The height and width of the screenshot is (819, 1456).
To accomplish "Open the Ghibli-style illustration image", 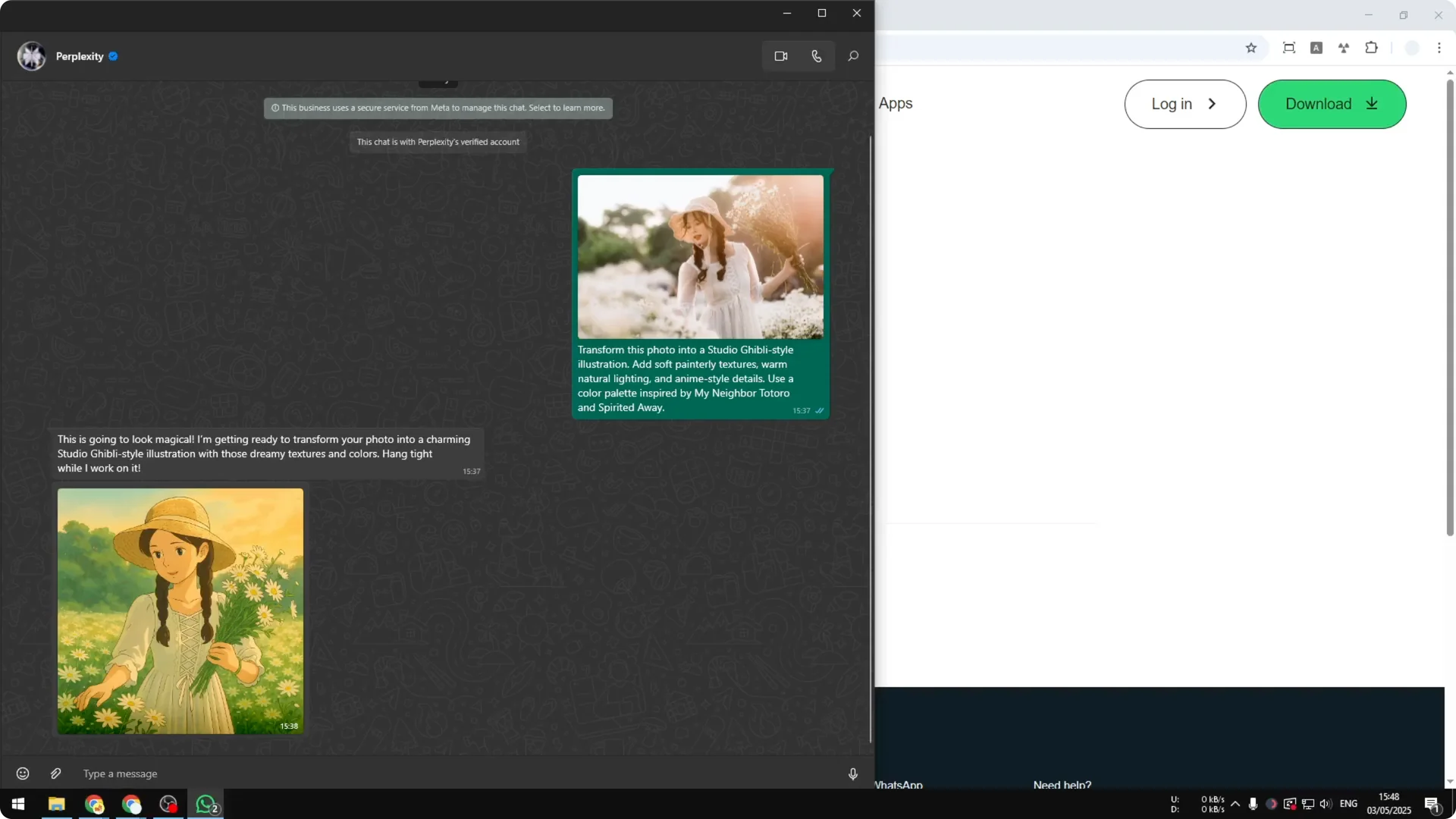I will [180, 610].
